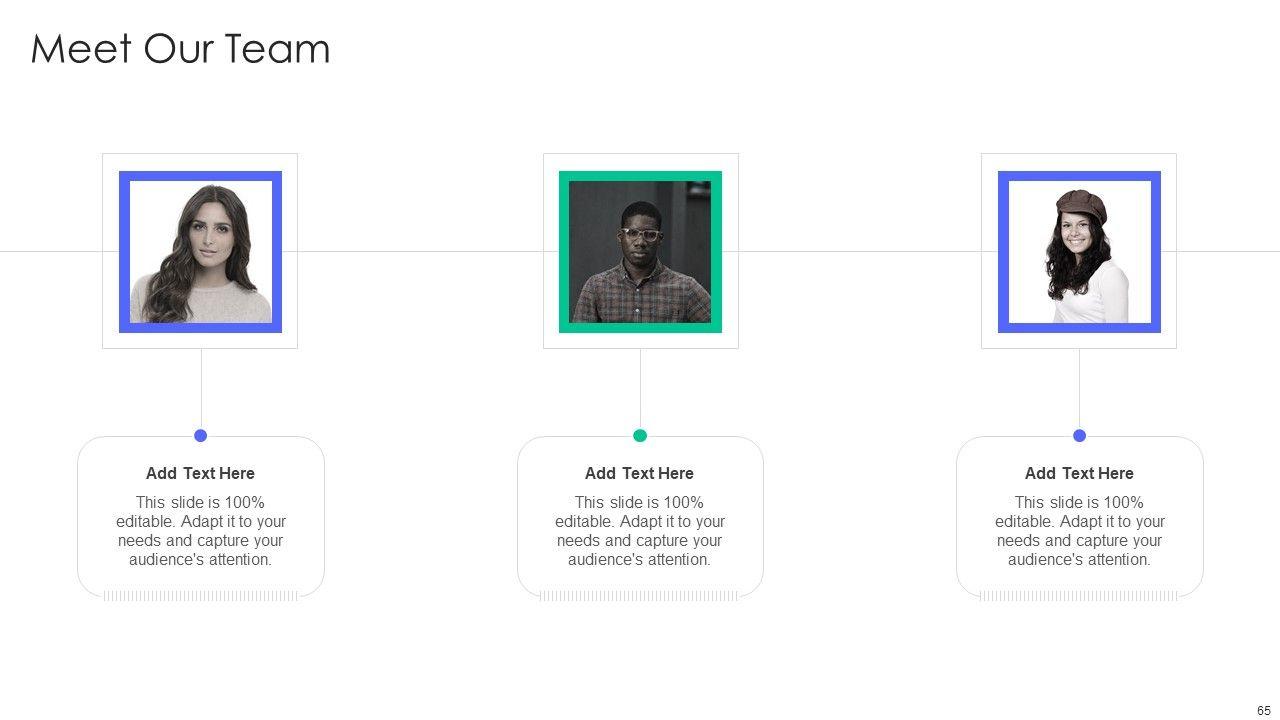1280x720 pixels.
Task: Select the photo of the long-haired woman
Action: pos(201,253)
